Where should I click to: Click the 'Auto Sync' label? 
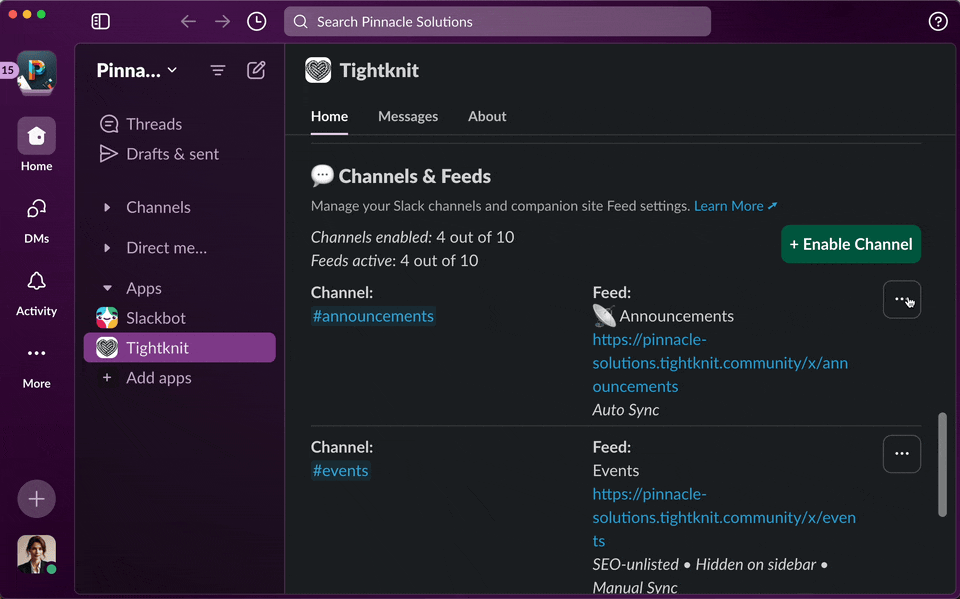[626, 410]
